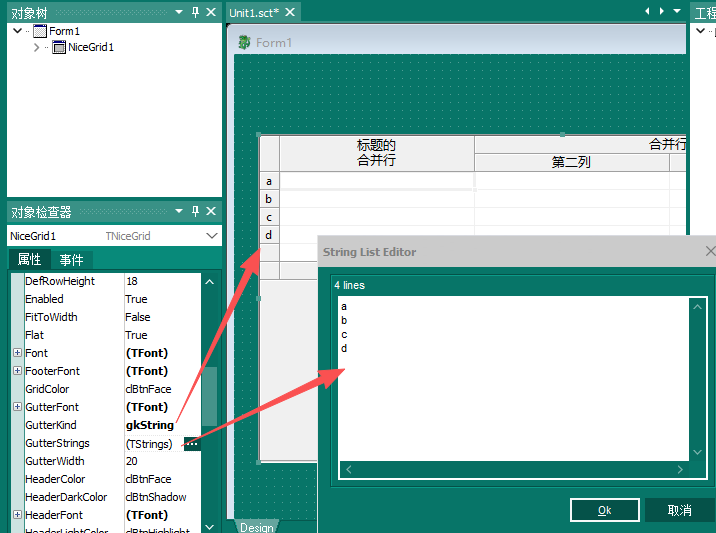716x533 pixels.
Task: Pin the 对象树 panel
Action: (x=195, y=12)
